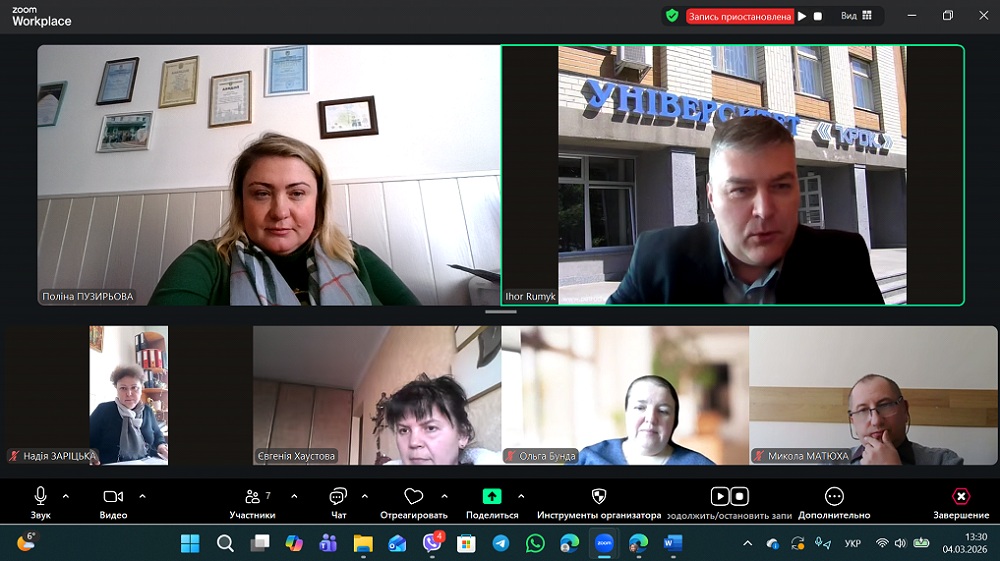Expand video options arrow beside Видео
Viewport: 1000px width, 561px height.
pos(142,496)
